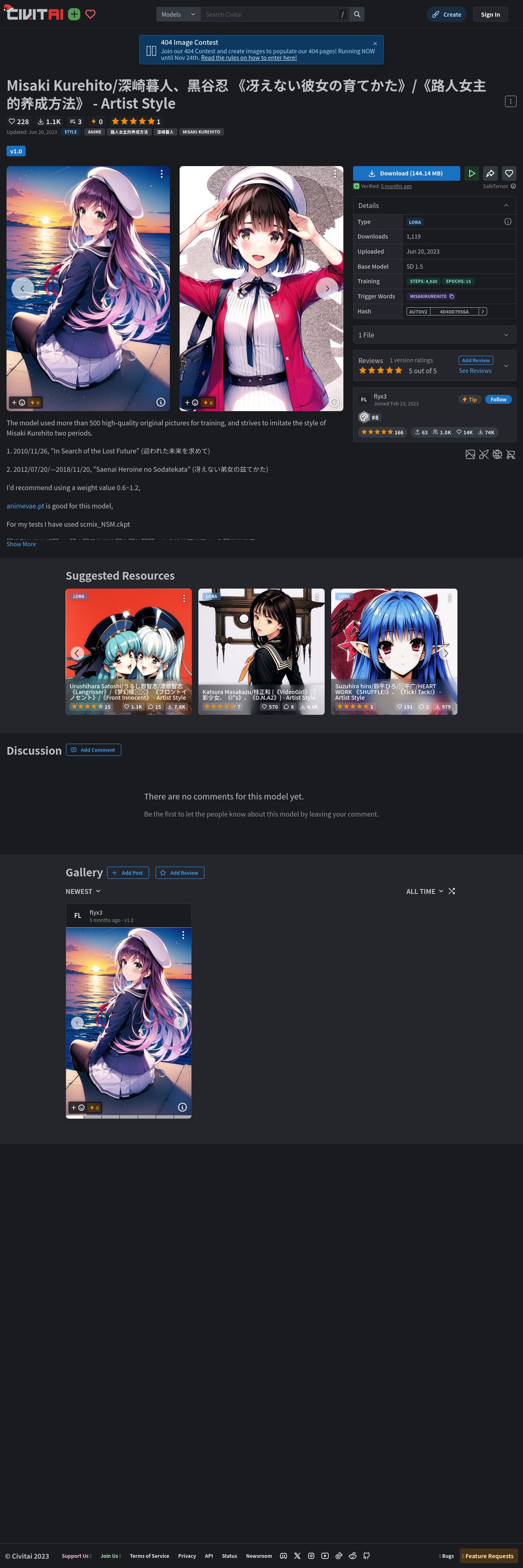Click the no-merging permission icon

(x=483, y=454)
